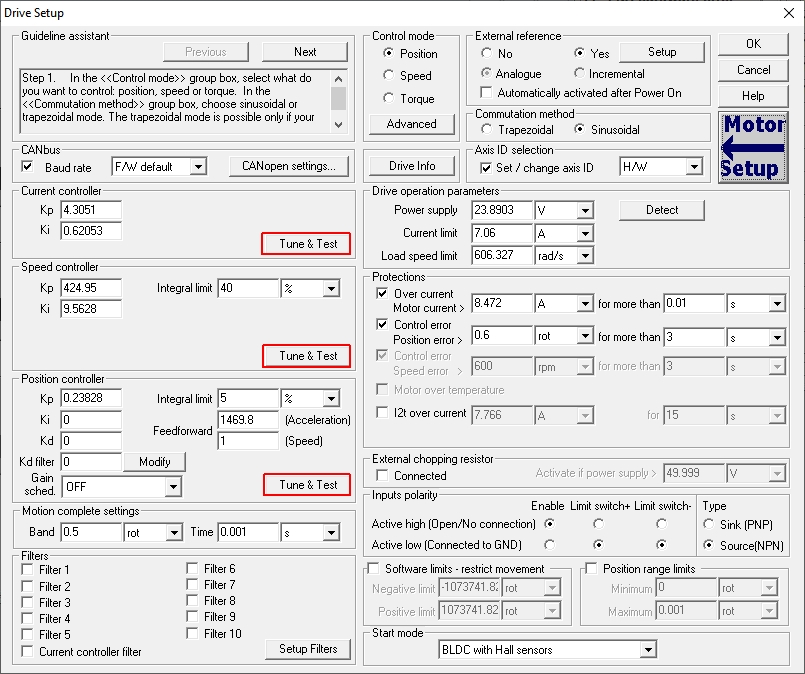This screenshot has height=674, width=805.
Task: Open Start mode BLDC dropdown
Action: point(648,650)
